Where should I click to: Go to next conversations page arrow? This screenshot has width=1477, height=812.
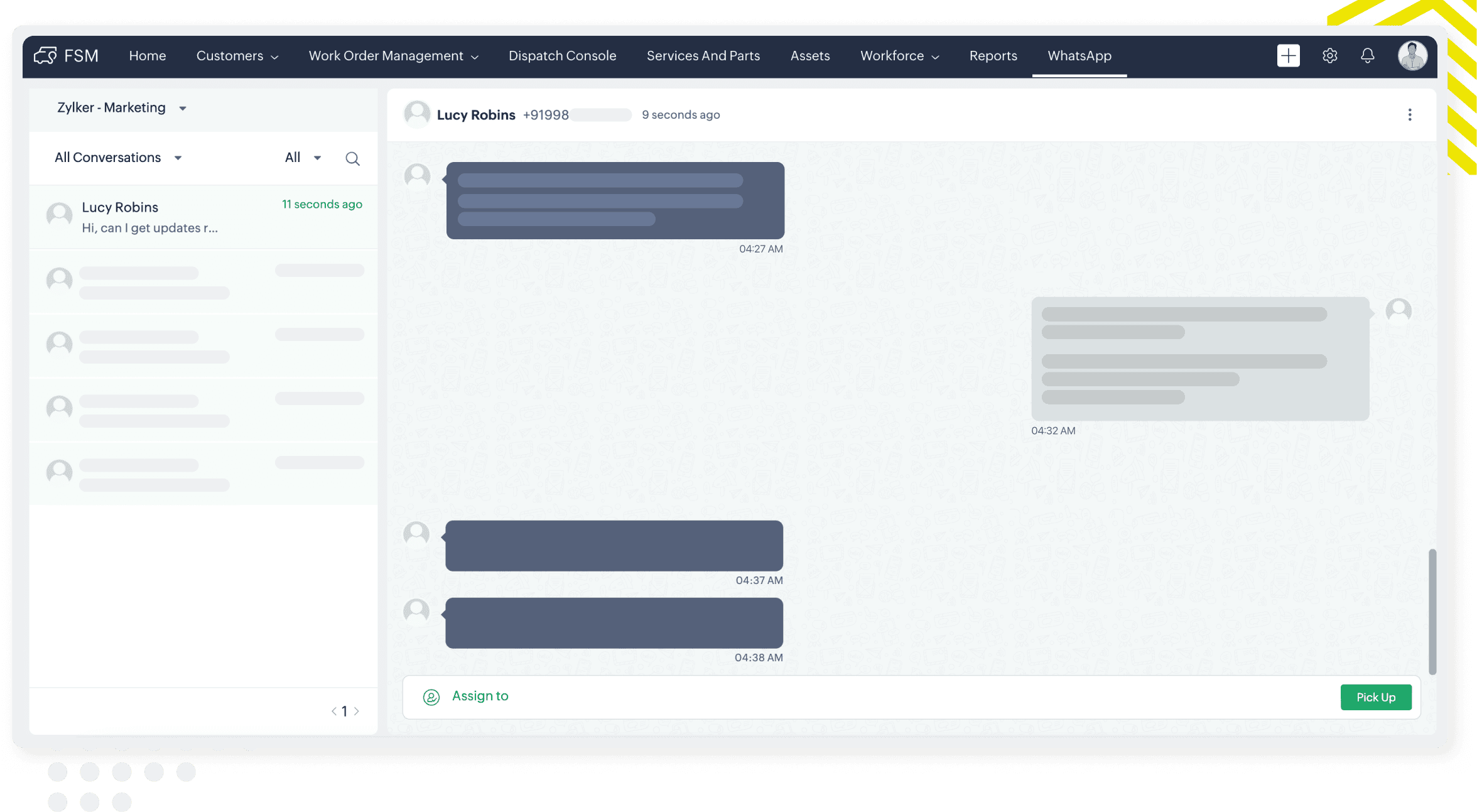coord(357,711)
